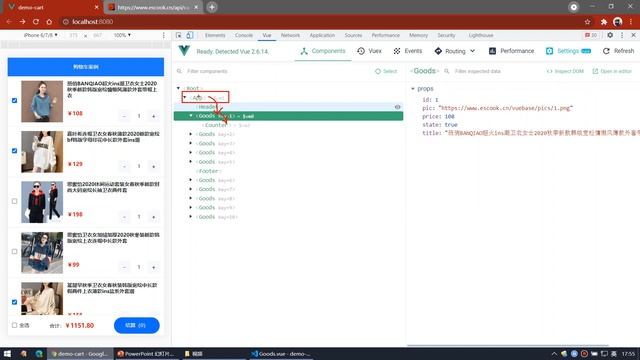This screenshot has width=640, height=360.
Task: Open the Elements devtools tab
Action: coord(215,36)
